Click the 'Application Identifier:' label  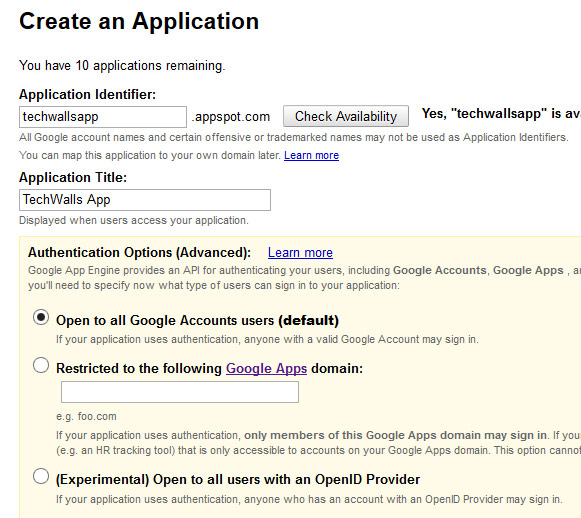[x=87, y=94]
